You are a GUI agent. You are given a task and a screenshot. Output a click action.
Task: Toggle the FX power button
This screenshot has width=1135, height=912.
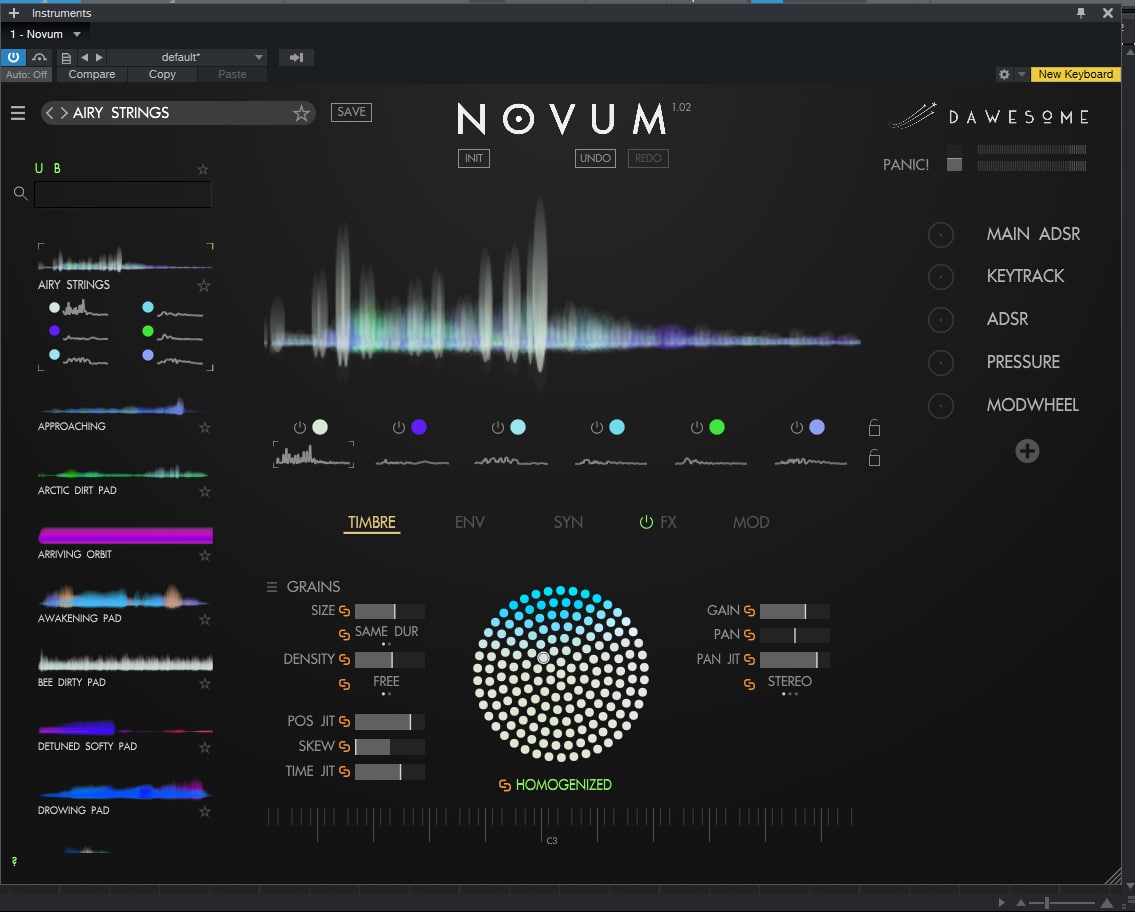[646, 523]
